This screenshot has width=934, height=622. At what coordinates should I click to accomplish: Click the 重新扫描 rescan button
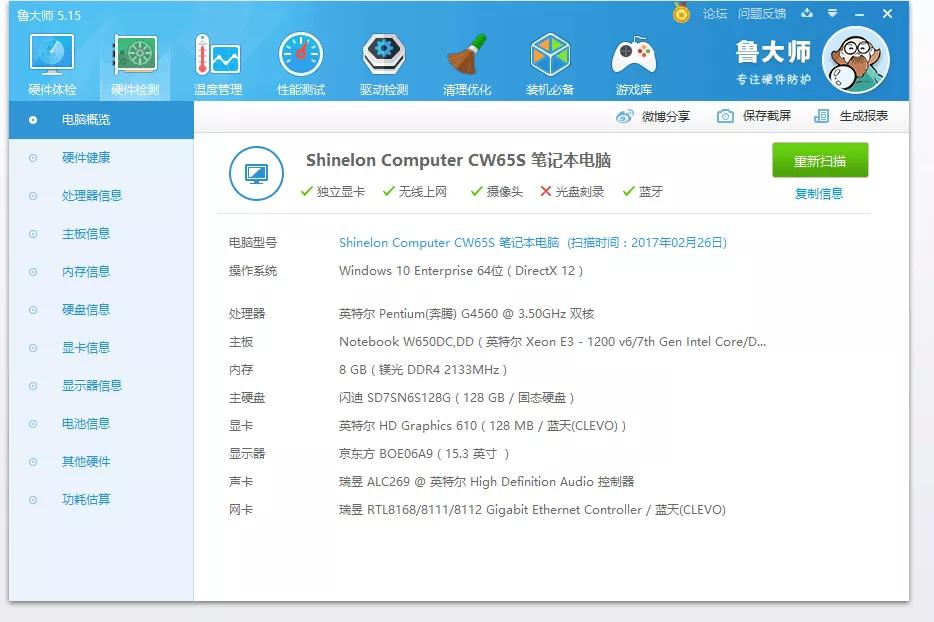820,160
